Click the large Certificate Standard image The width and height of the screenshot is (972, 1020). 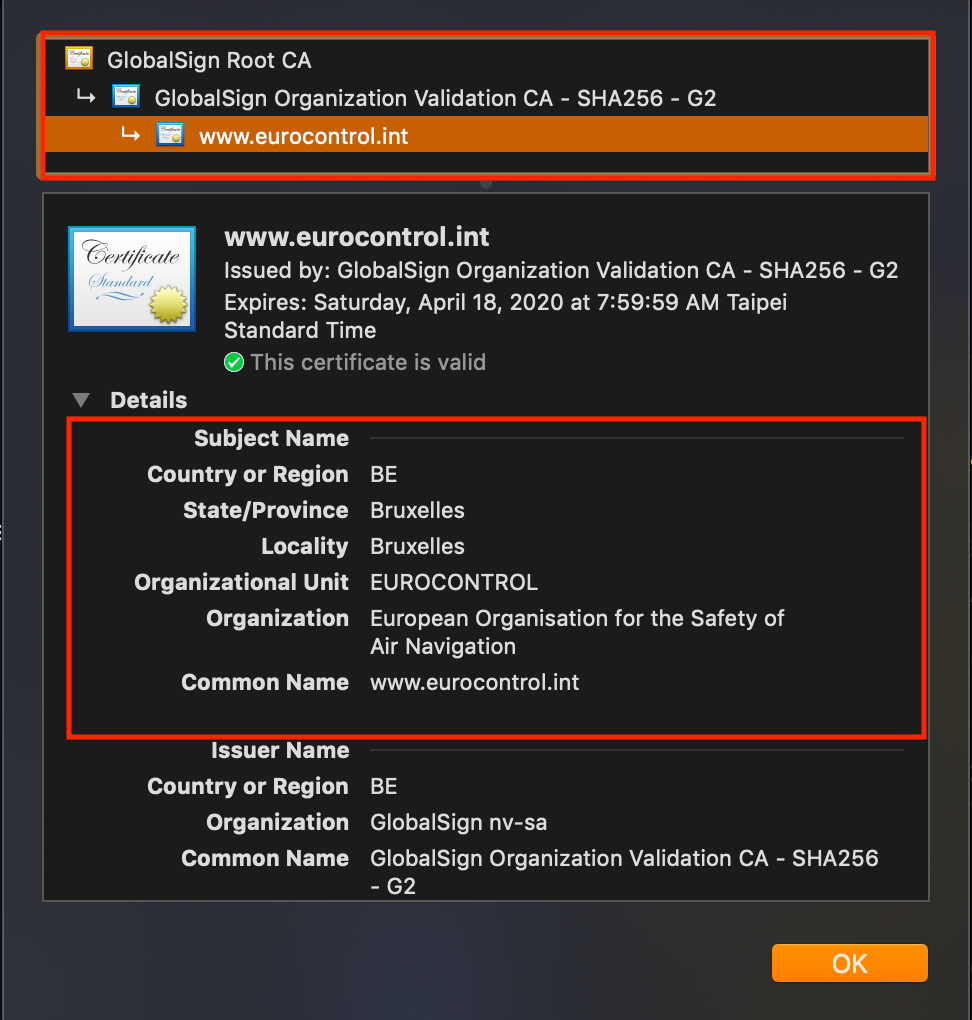(x=132, y=279)
